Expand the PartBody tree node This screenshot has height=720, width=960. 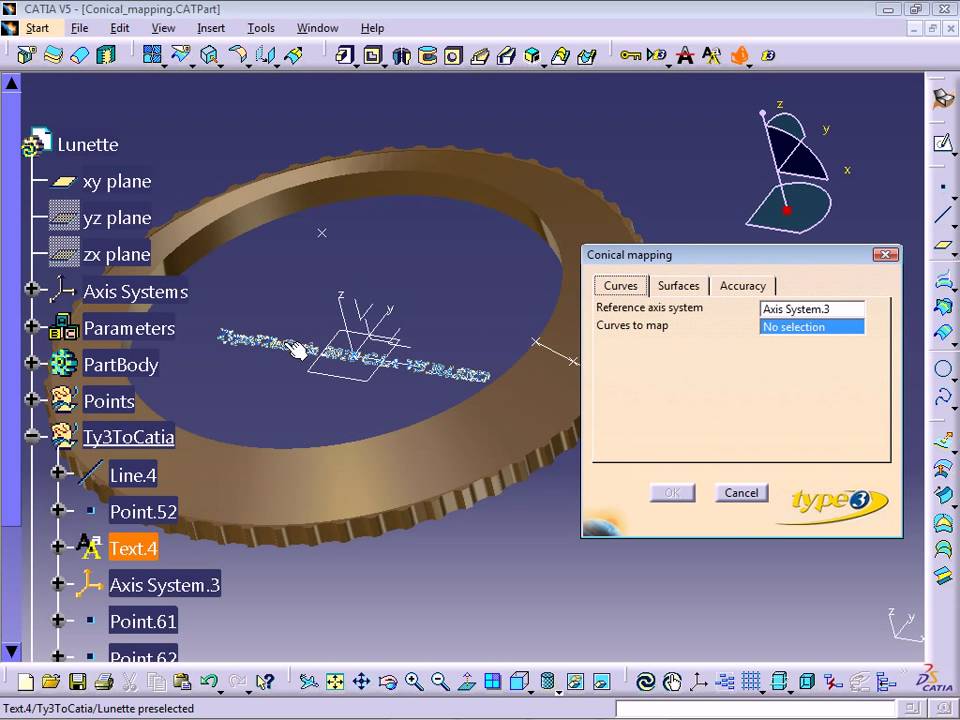32,362
